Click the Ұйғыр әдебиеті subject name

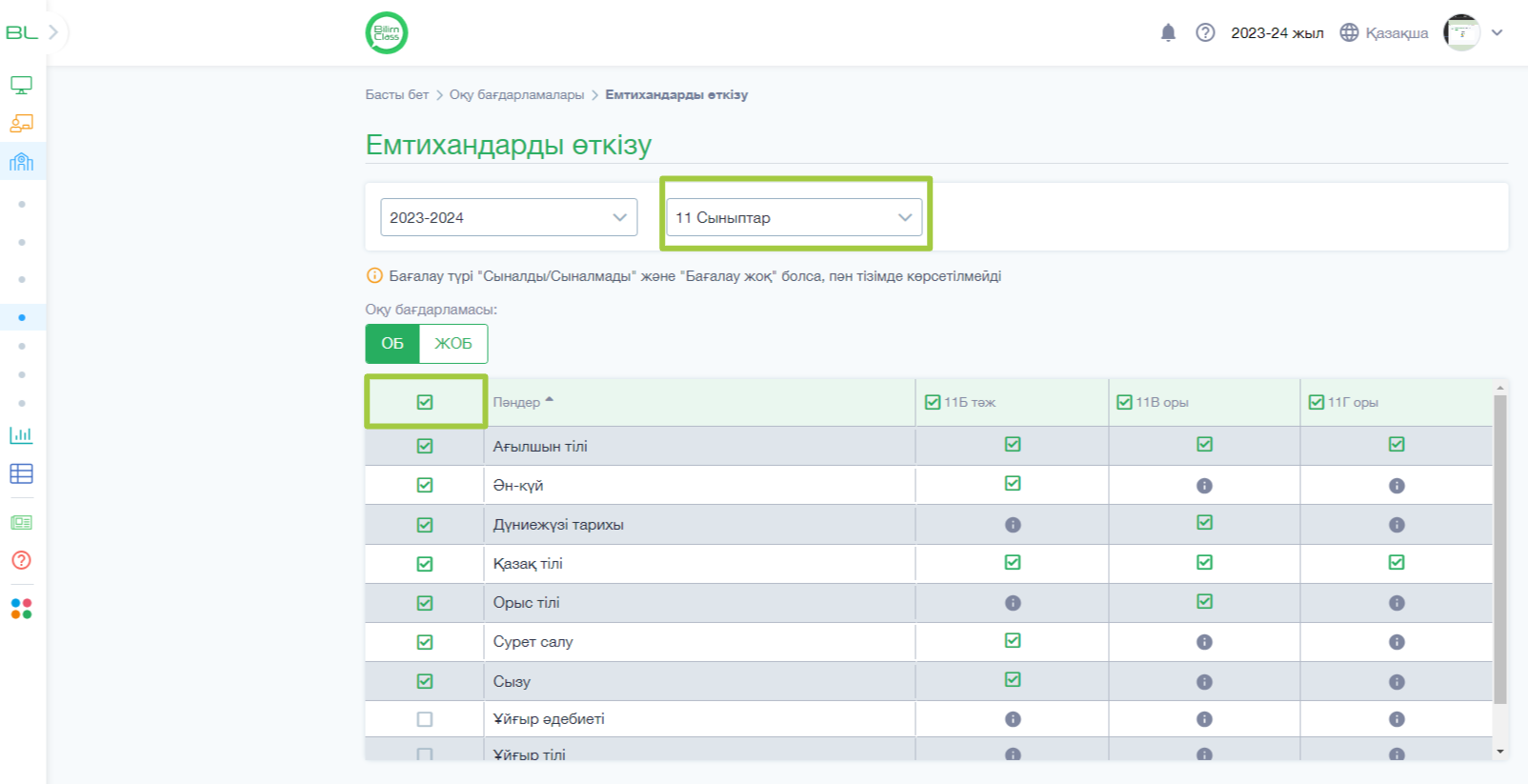click(x=549, y=719)
